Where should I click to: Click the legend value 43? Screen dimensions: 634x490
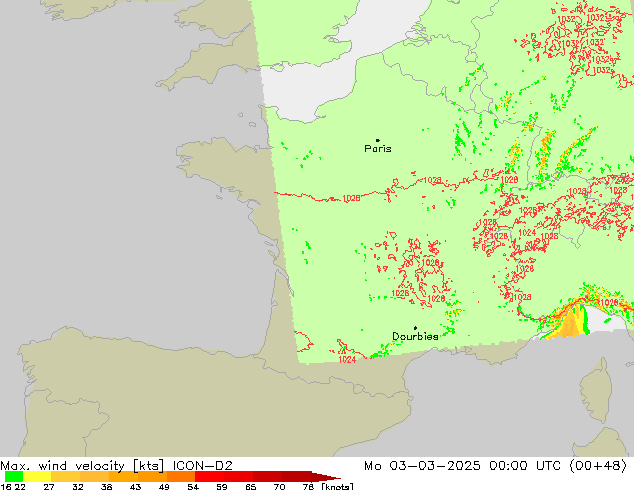click(135, 486)
